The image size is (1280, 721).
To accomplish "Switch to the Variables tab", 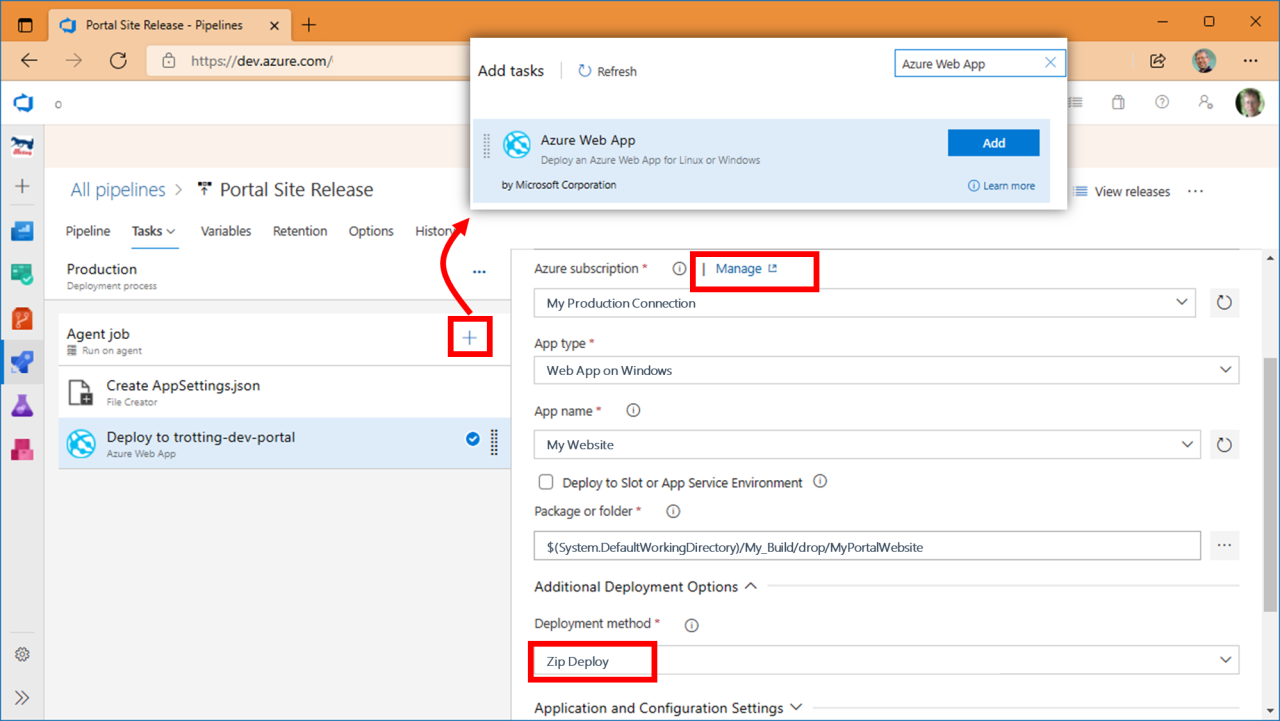I will click(226, 231).
